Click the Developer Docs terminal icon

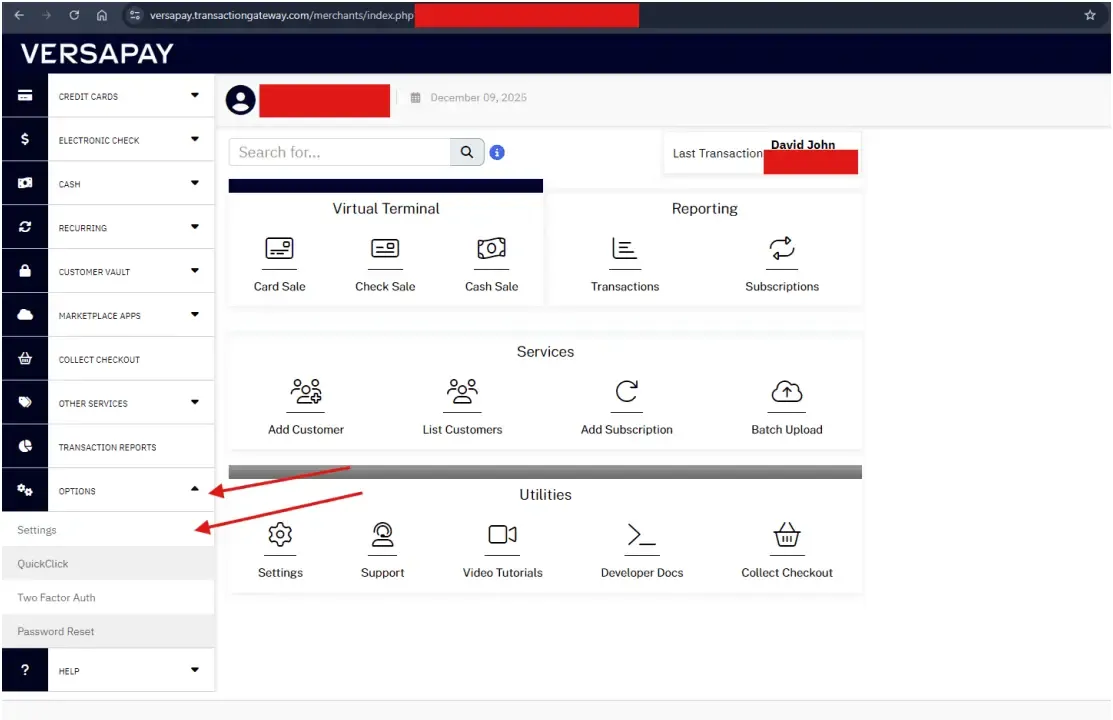tap(641, 536)
